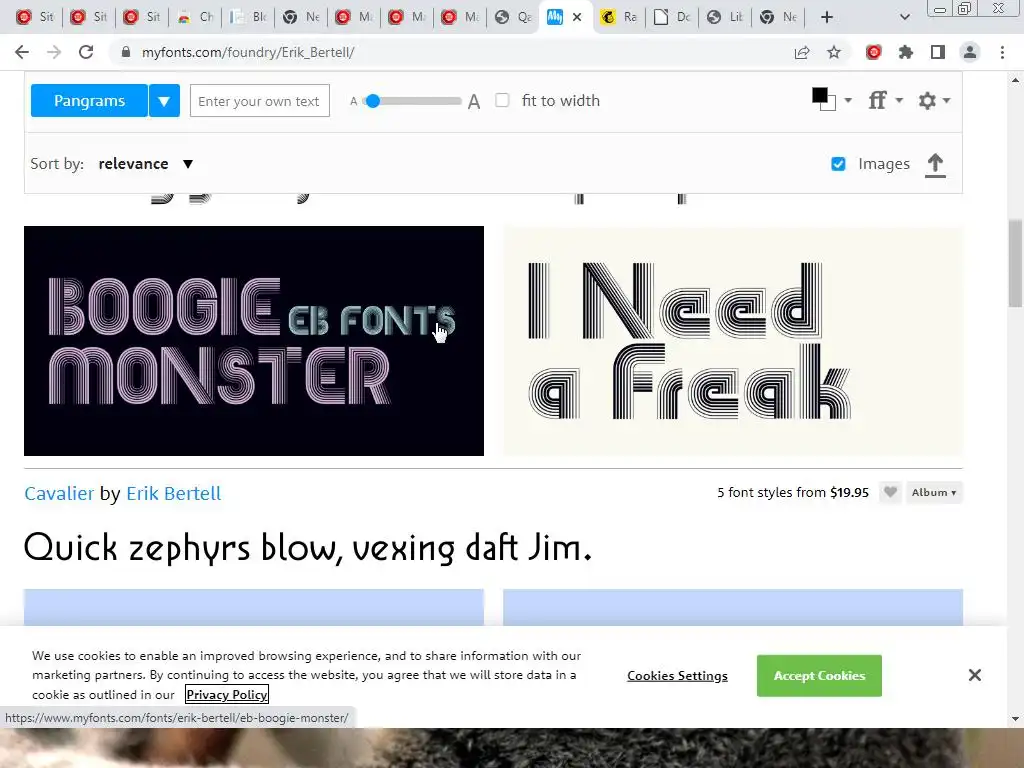Viewport: 1024px width, 768px height.
Task: Open the Sort by relevance dropdown
Action: (146, 163)
